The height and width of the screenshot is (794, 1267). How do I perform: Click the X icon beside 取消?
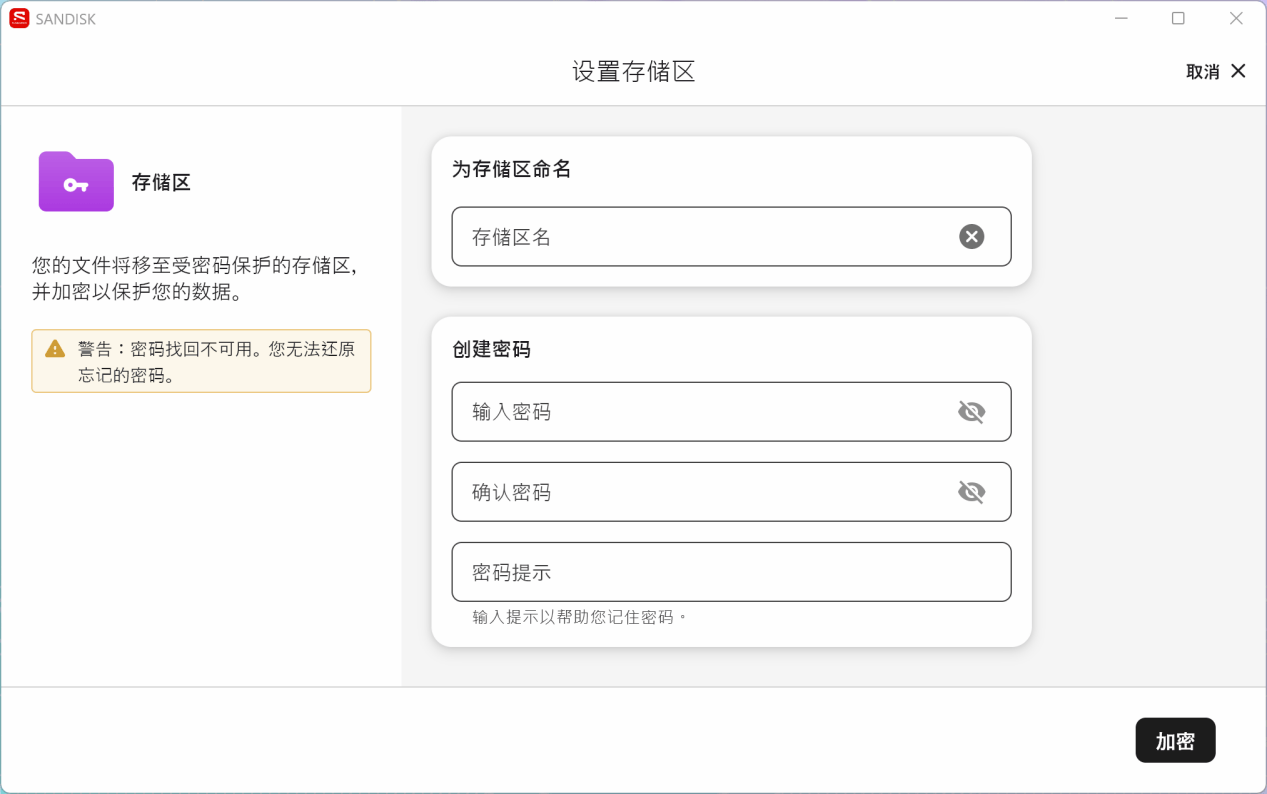coord(1238,71)
